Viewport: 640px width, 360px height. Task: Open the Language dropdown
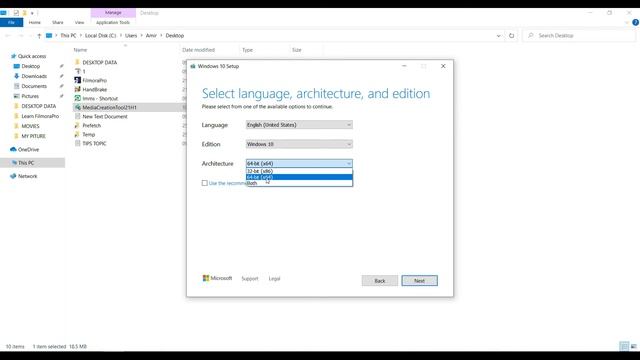pos(299,125)
